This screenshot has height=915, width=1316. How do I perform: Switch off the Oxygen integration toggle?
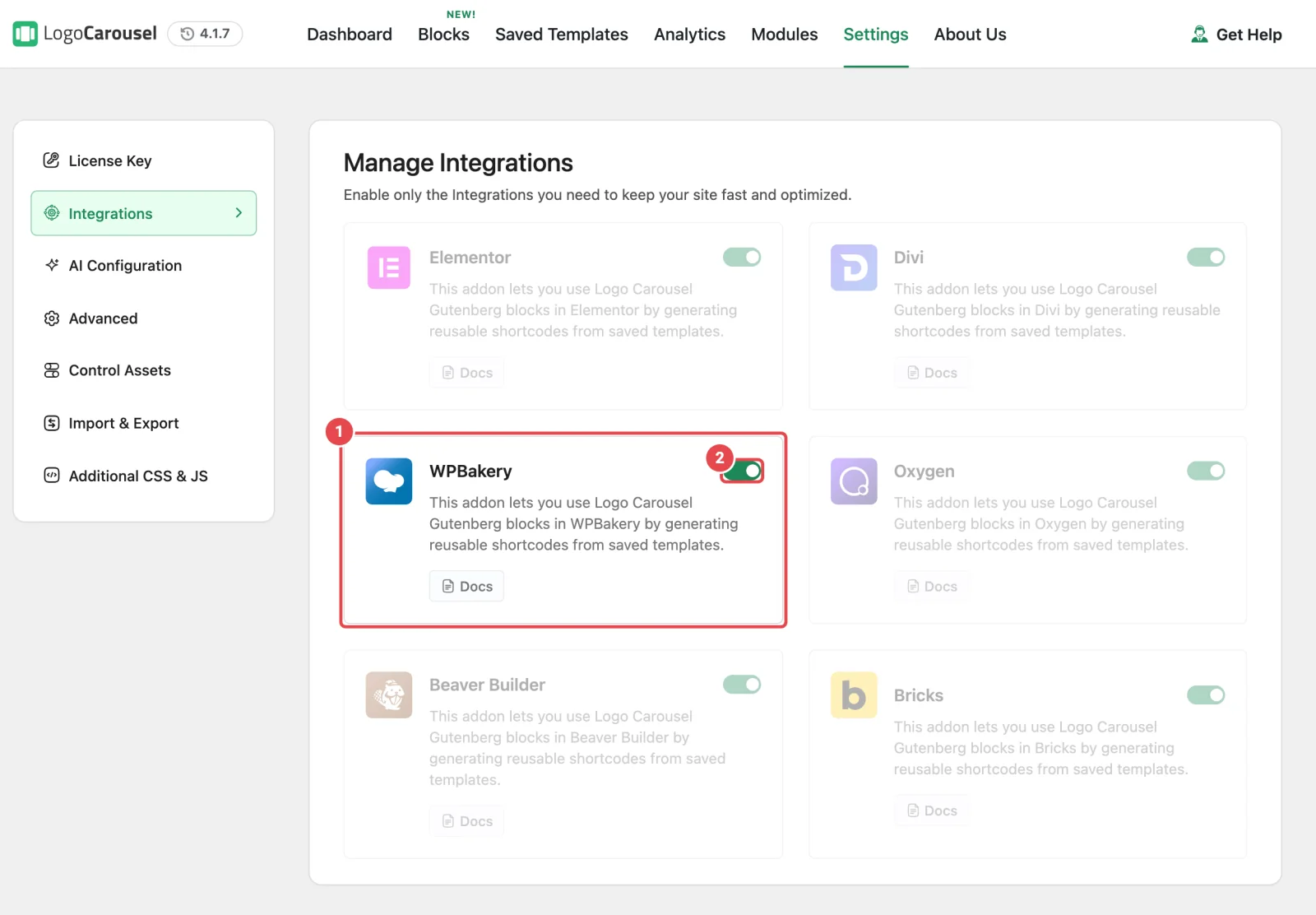(x=1206, y=471)
